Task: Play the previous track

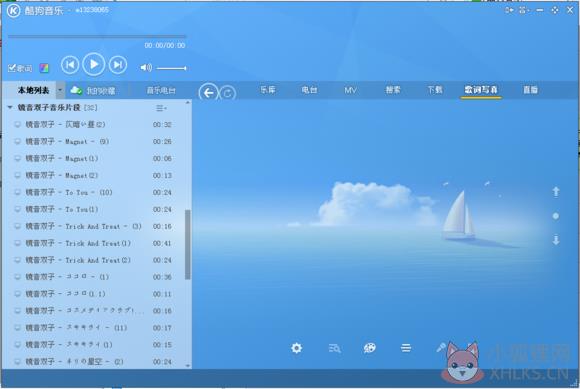Action: click(70, 65)
